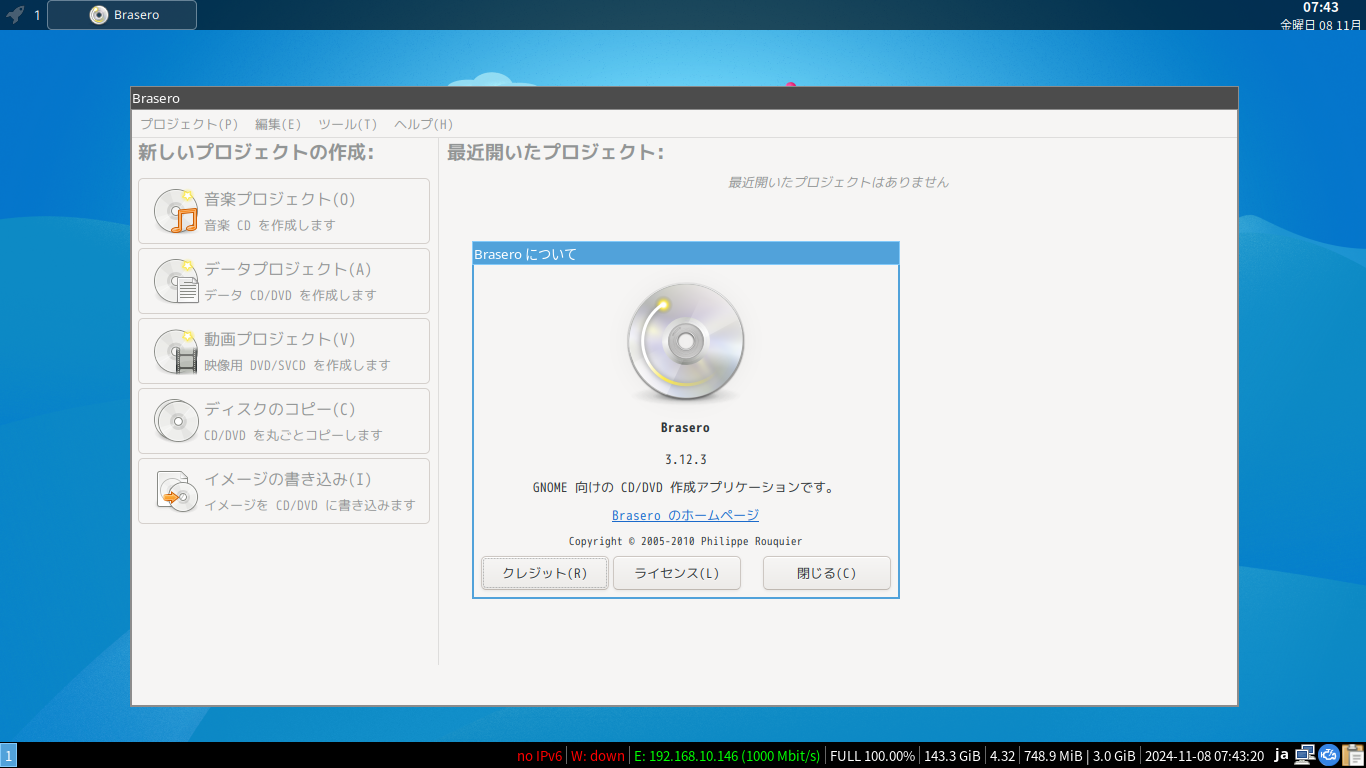The height and width of the screenshot is (768, 1366).
Task: Start a 動画プロジェクト video DVD project
Action: (x=284, y=351)
